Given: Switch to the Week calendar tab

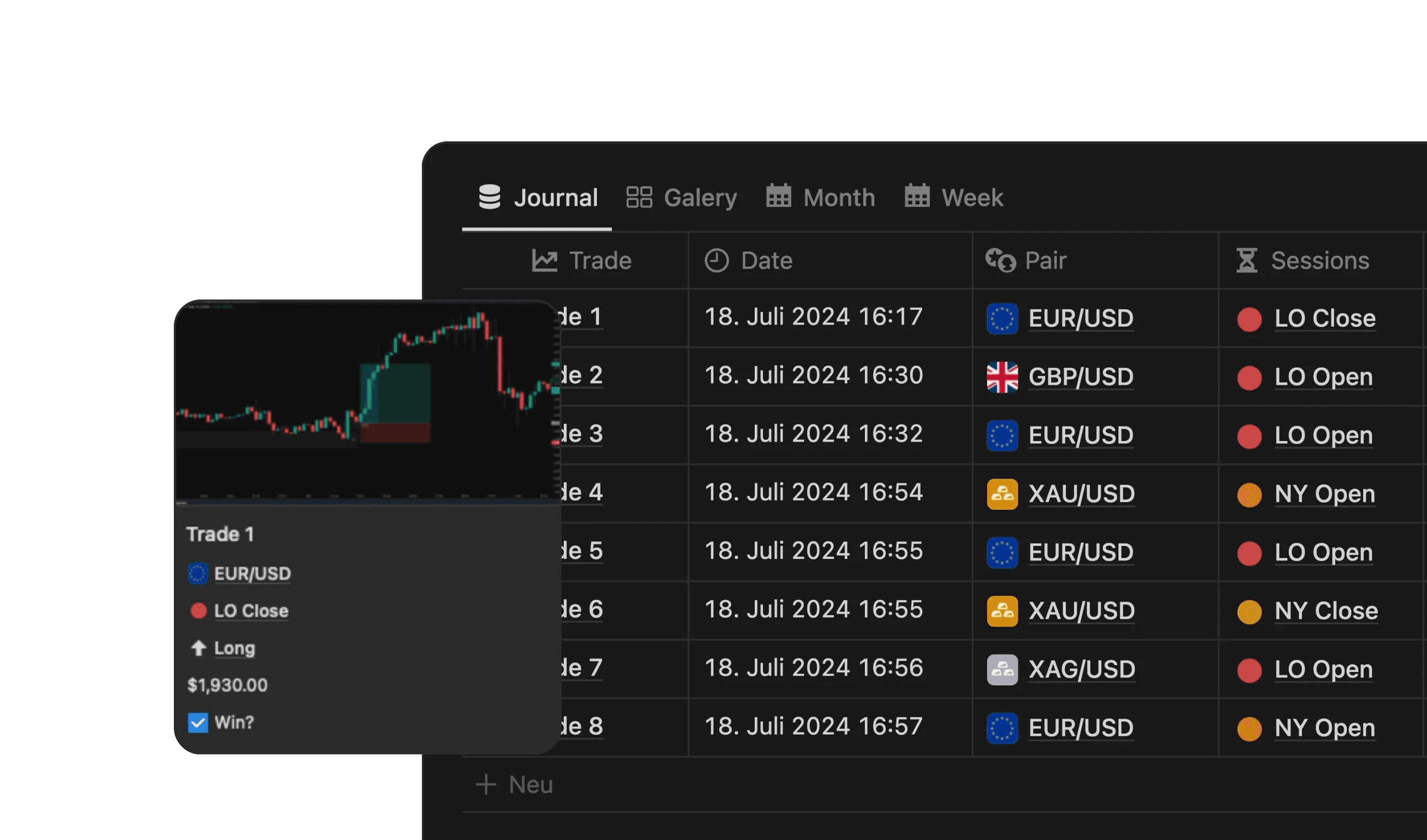Looking at the screenshot, I should 954,198.
